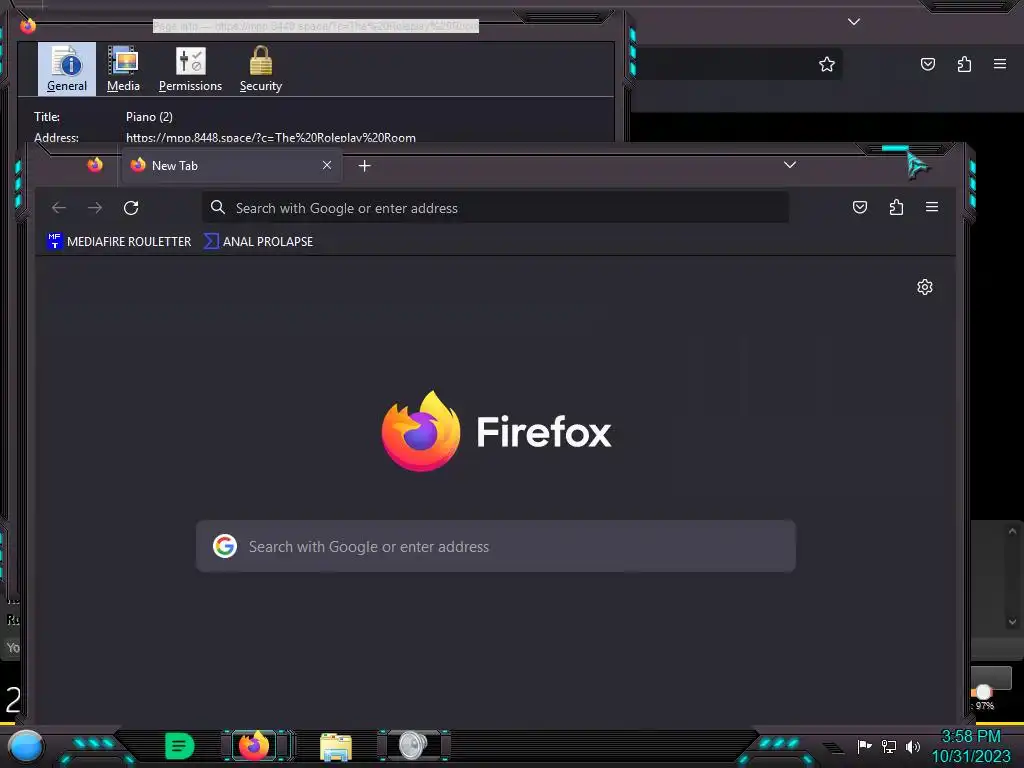Open application menu in front Firefox window
The height and width of the screenshot is (768, 1024).
pyautogui.click(x=932, y=207)
